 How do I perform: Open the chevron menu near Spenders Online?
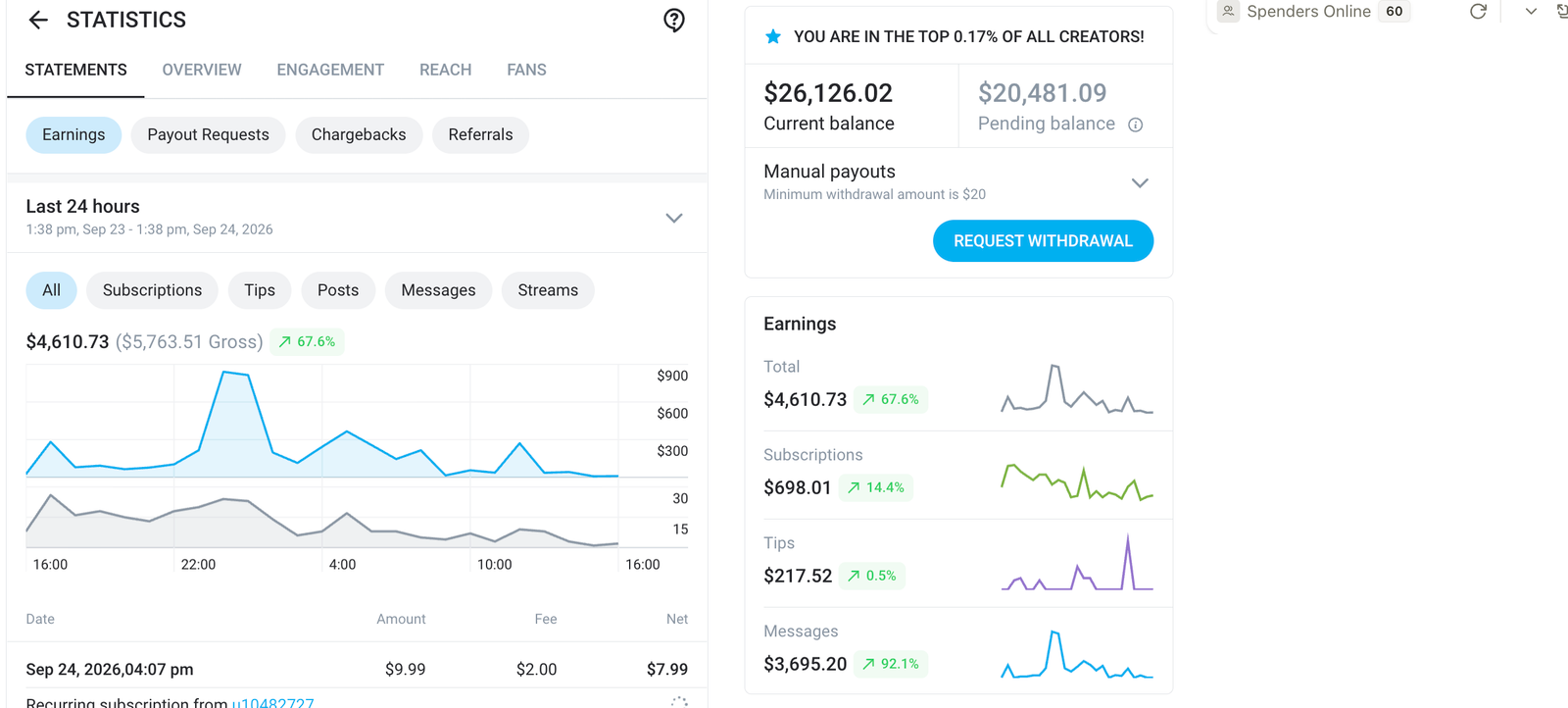click(1531, 12)
